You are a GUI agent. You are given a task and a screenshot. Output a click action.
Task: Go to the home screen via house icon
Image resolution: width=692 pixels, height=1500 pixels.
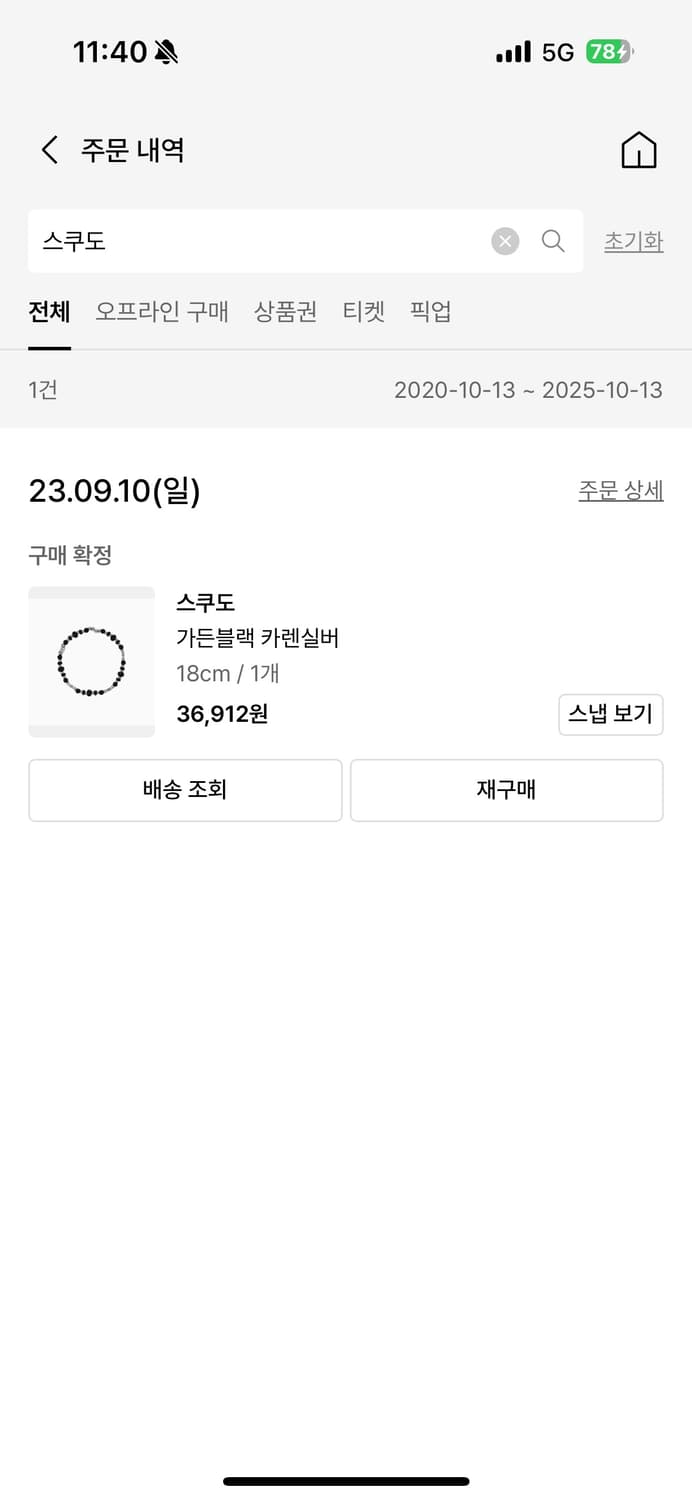tap(639, 151)
